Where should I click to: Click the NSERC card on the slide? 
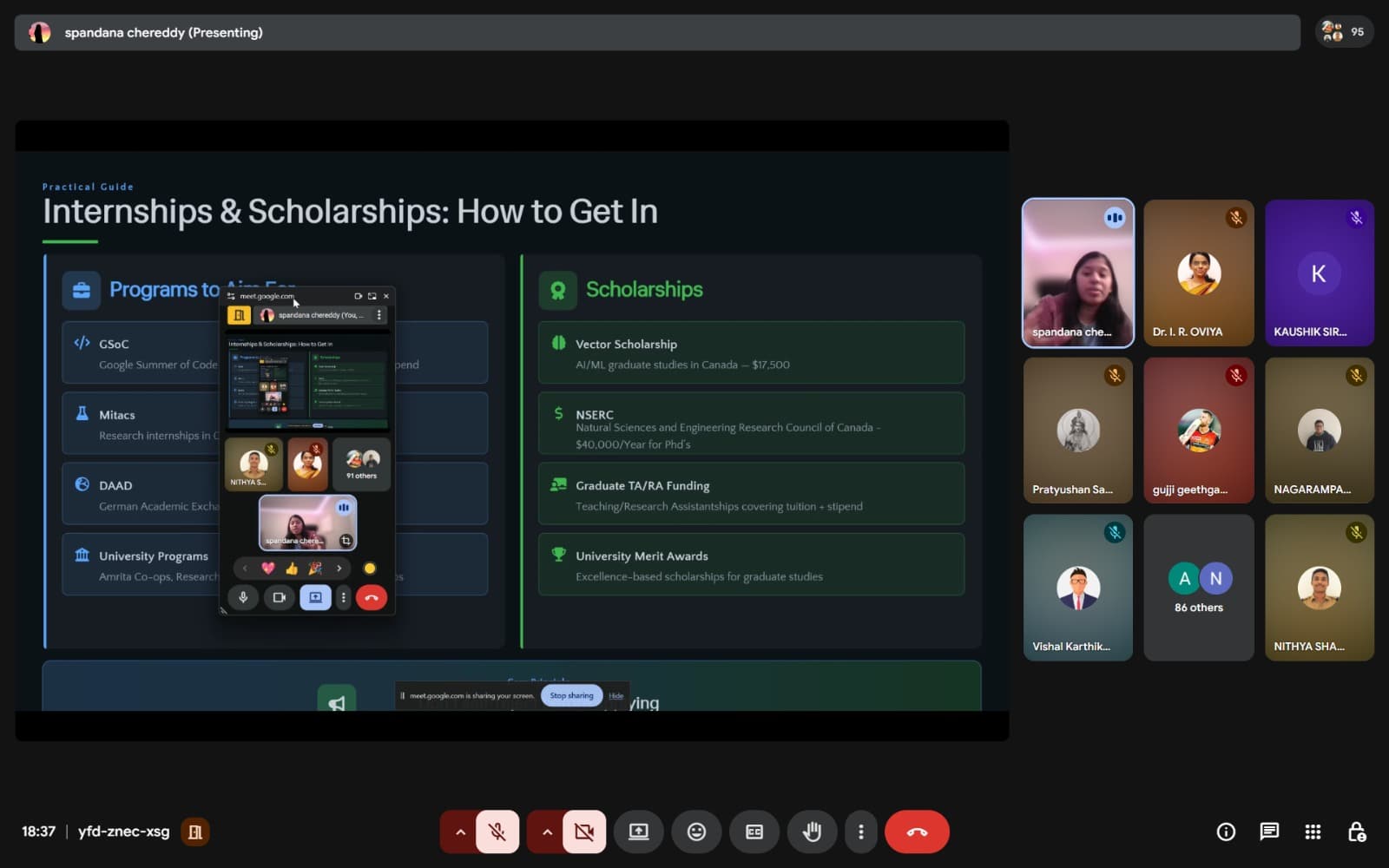point(751,423)
